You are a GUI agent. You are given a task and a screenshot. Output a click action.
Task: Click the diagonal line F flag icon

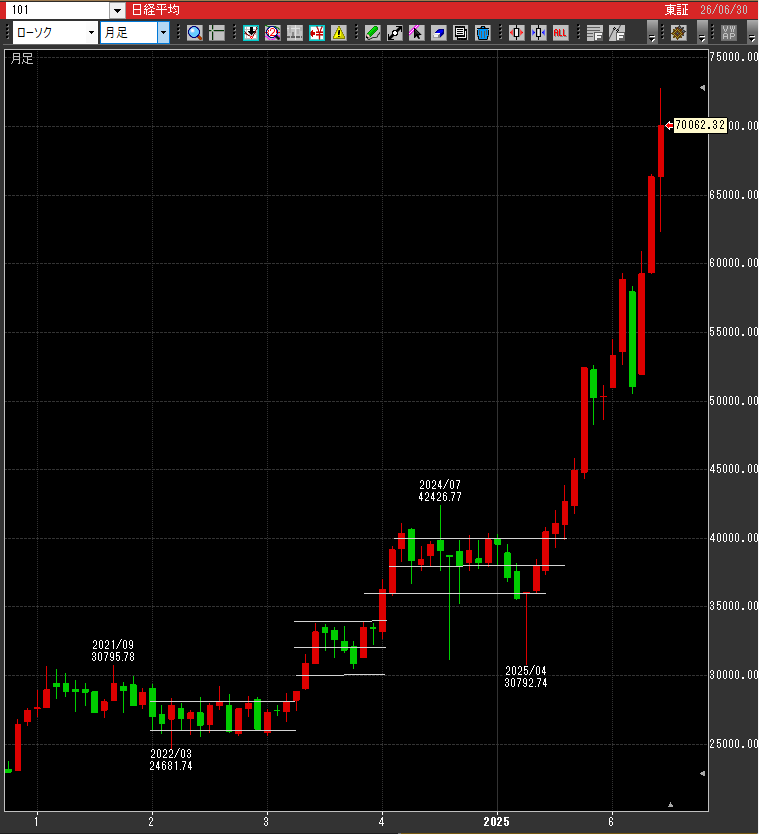tap(616, 33)
